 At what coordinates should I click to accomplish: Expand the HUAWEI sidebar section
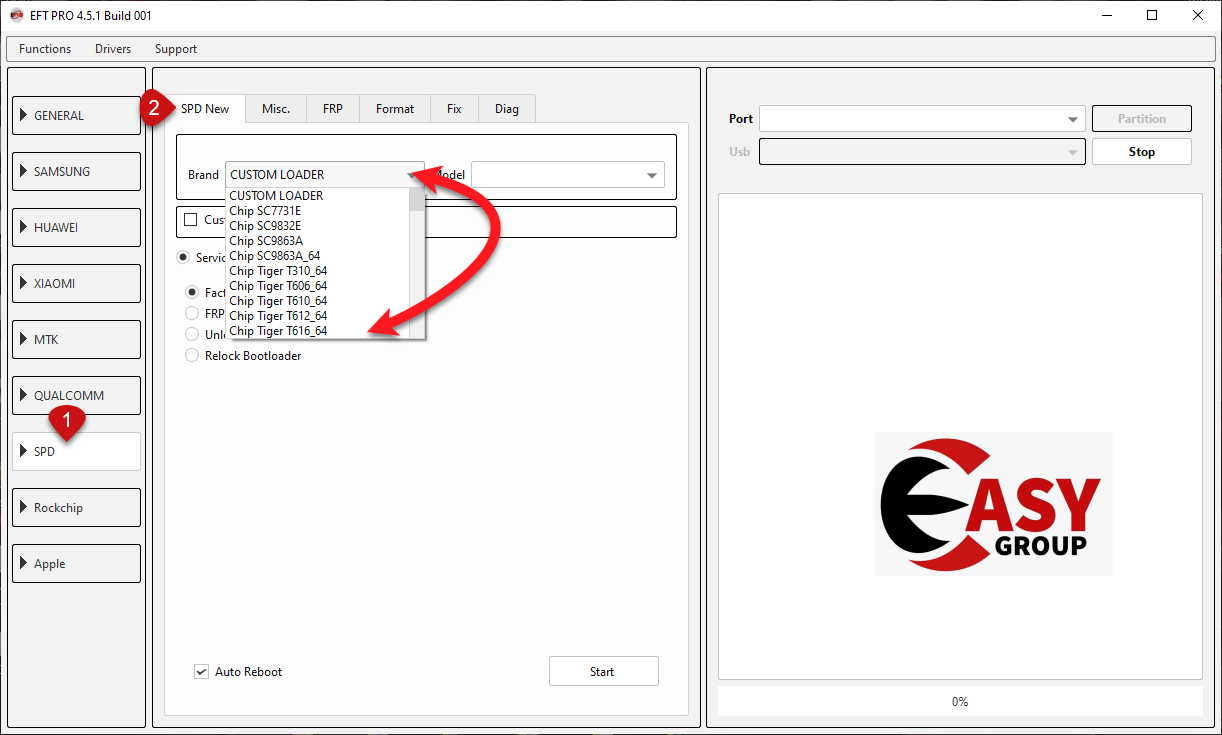(76, 228)
